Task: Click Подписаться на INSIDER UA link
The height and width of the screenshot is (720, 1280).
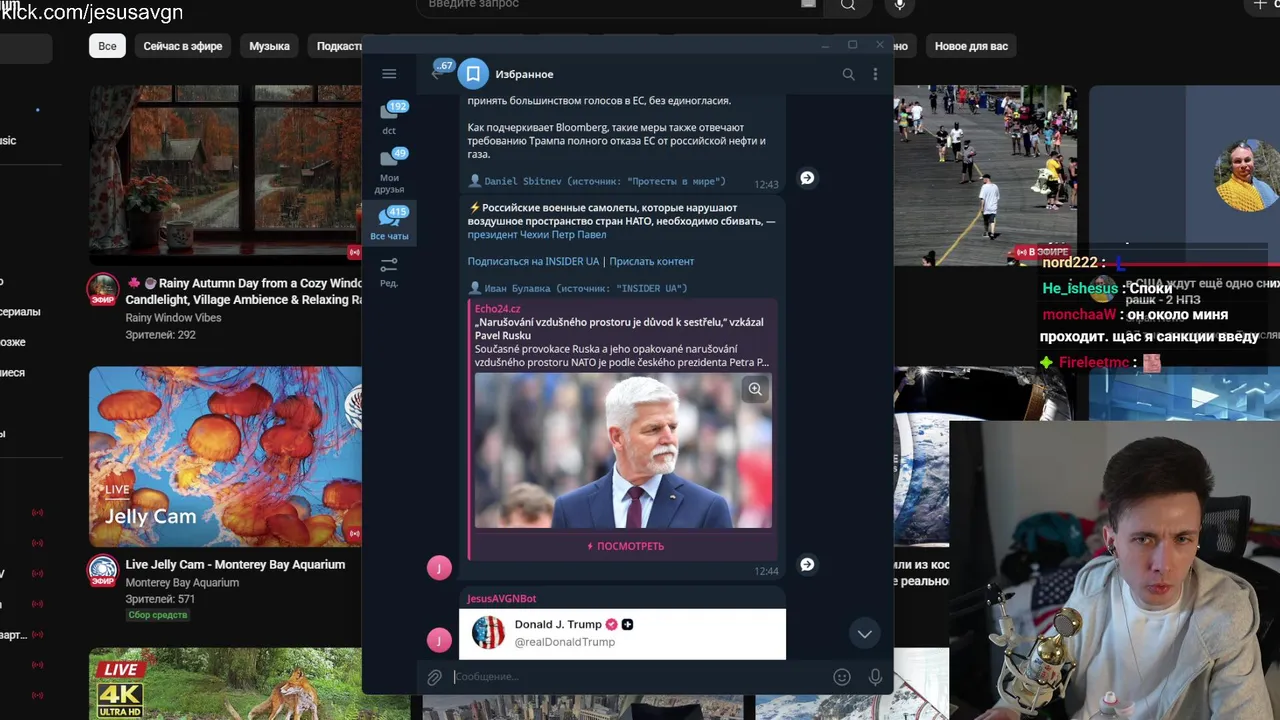Action: (x=533, y=261)
